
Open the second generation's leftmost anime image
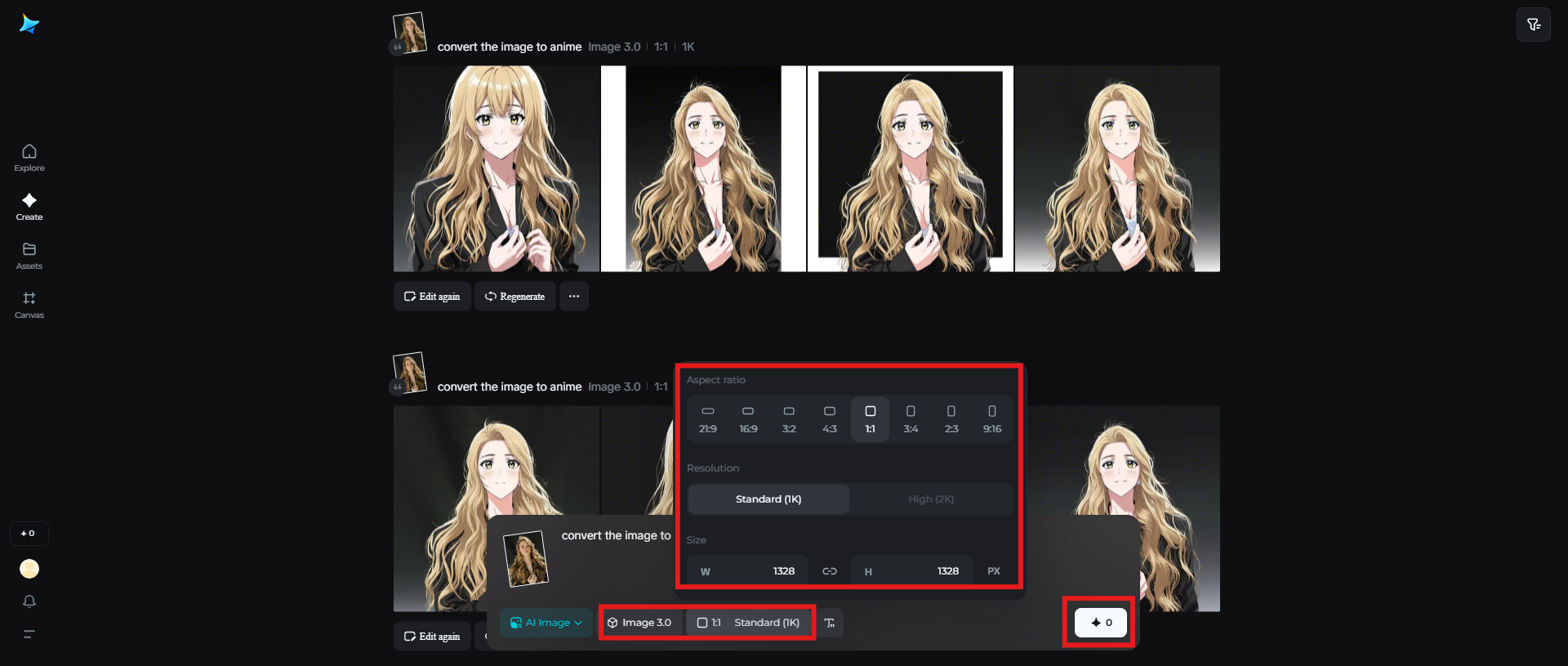coord(497,508)
